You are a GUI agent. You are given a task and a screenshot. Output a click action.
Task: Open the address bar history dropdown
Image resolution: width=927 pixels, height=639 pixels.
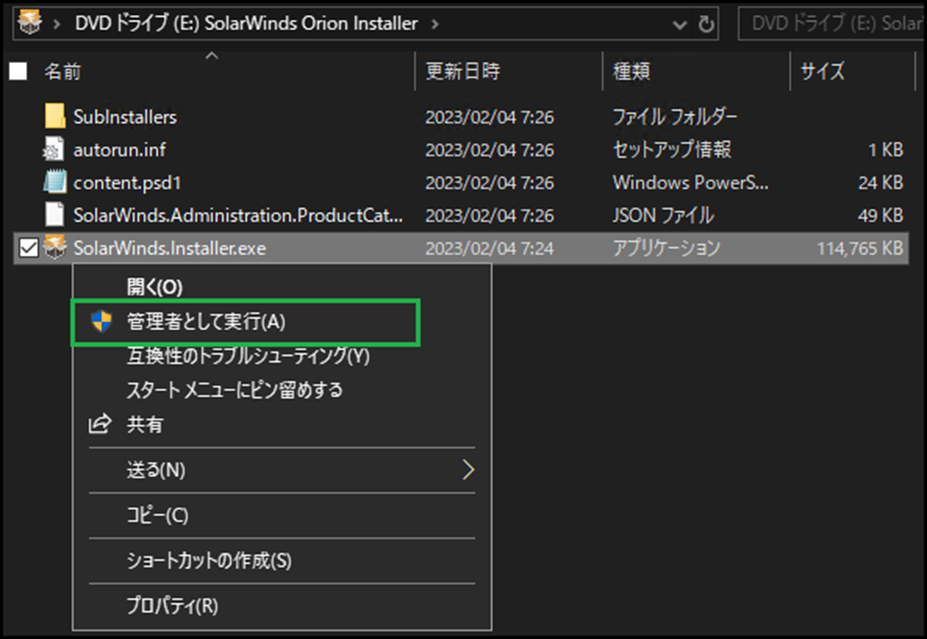tap(680, 25)
